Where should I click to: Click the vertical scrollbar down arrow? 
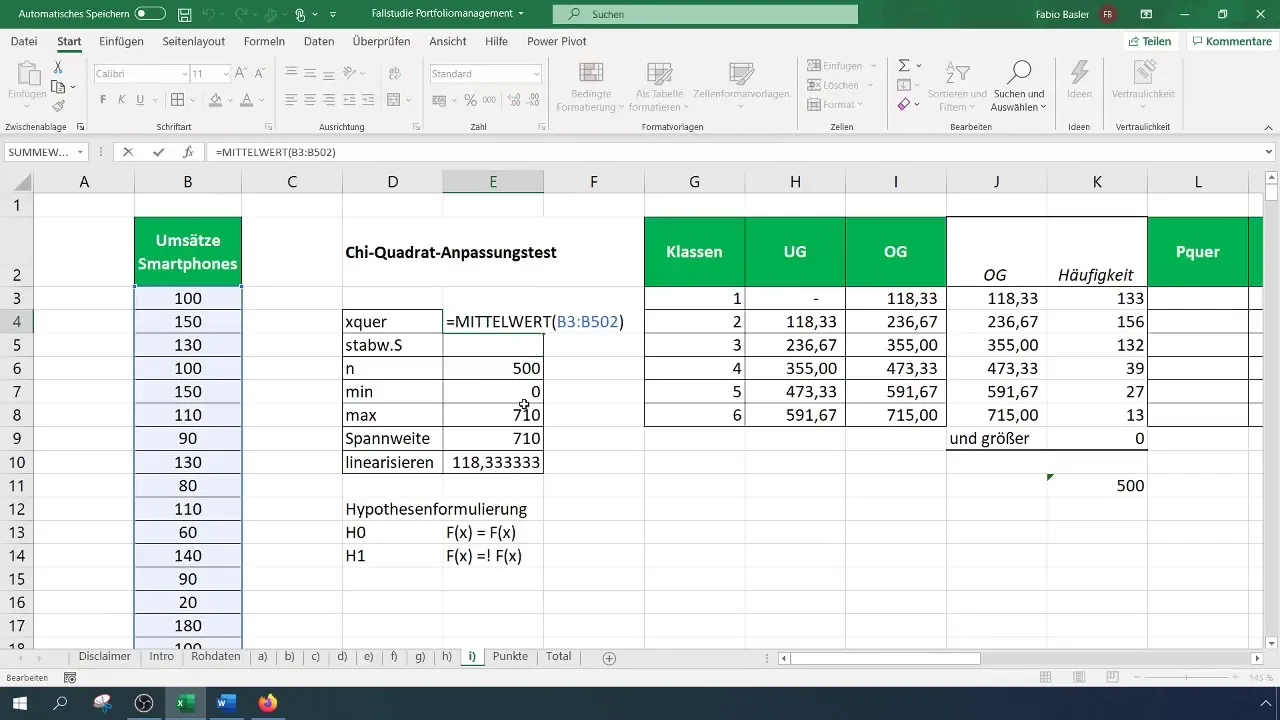pyautogui.click(x=1271, y=642)
